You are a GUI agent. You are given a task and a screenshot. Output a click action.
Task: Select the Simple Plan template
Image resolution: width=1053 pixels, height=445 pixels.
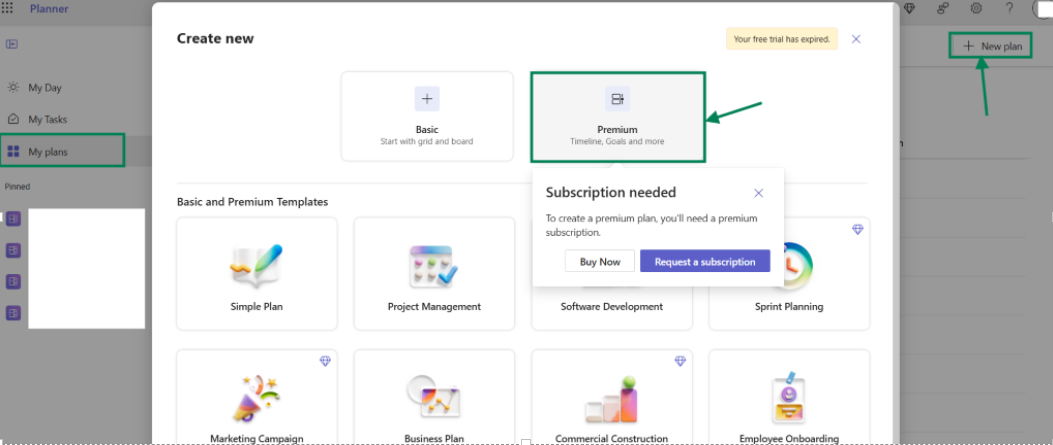[257, 274]
